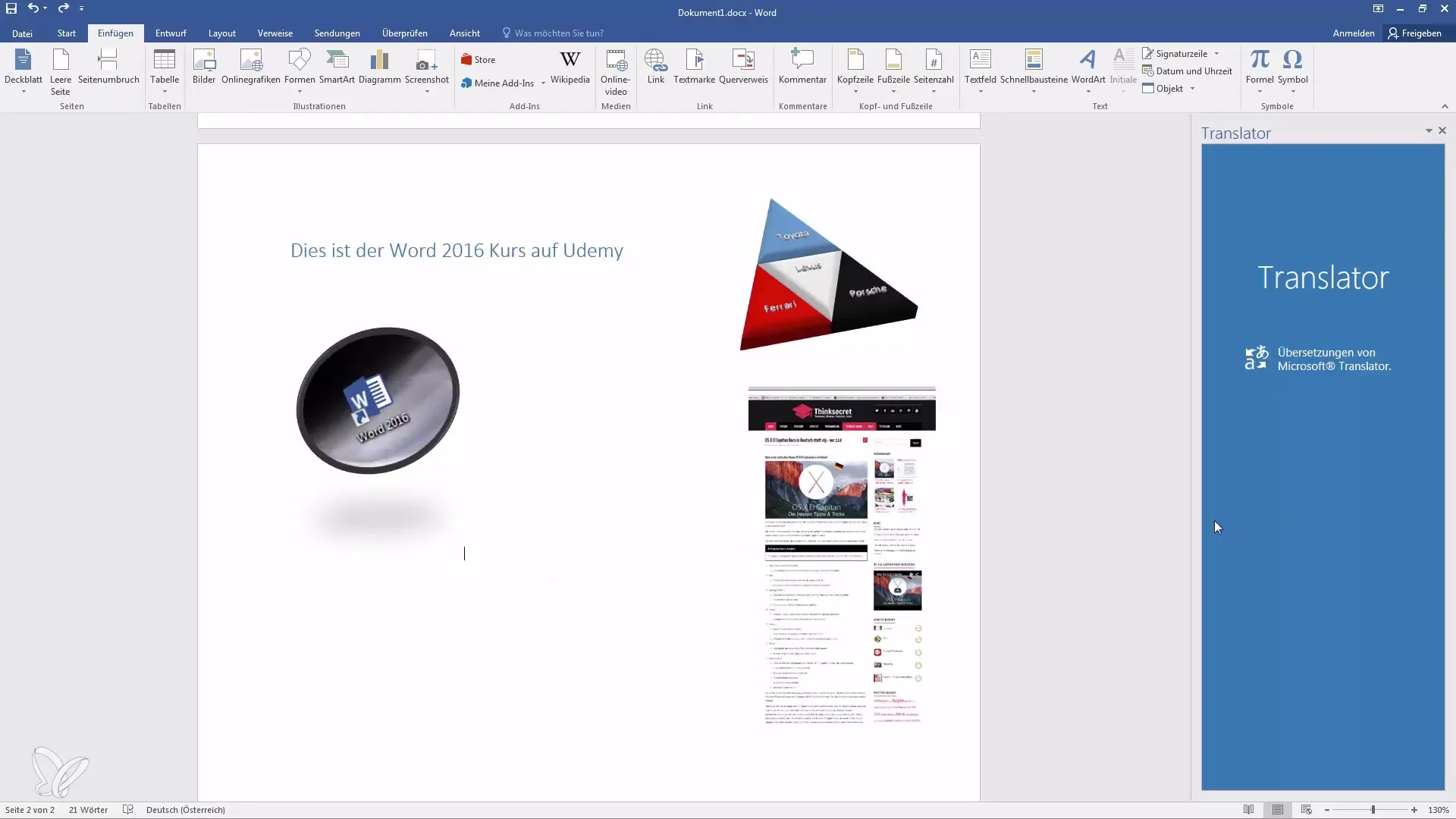Open Schnellbausteine quick parts
Screen dimensions: 1456x819
[x=1034, y=71]
